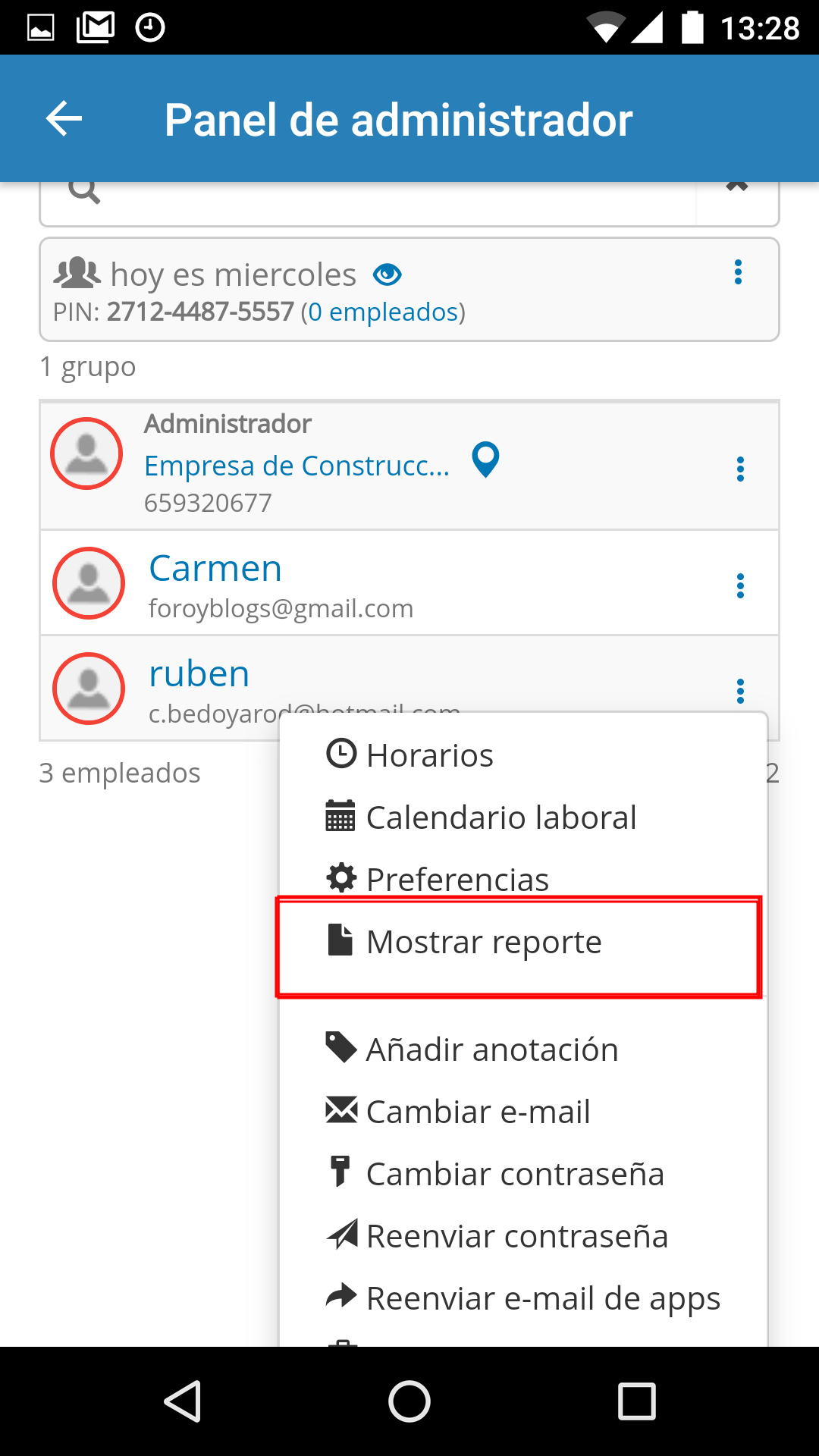
Task: Open Carmen's three-dot options menu
Action: (x=740, y=585)
